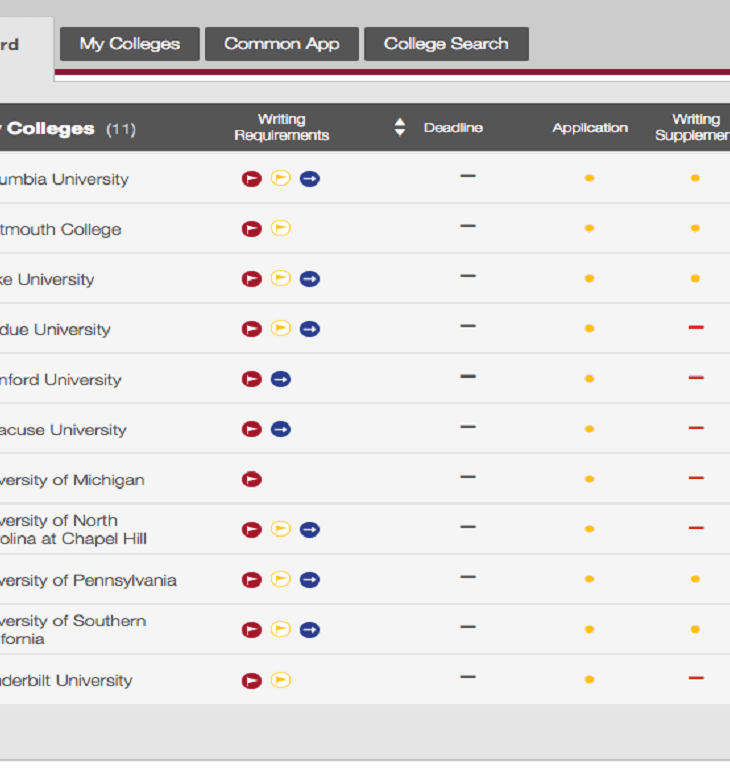The height and width of the screenshot is (768, 730).
Task: Open the My Colleges tab
Action: click(x=130, y=44)
